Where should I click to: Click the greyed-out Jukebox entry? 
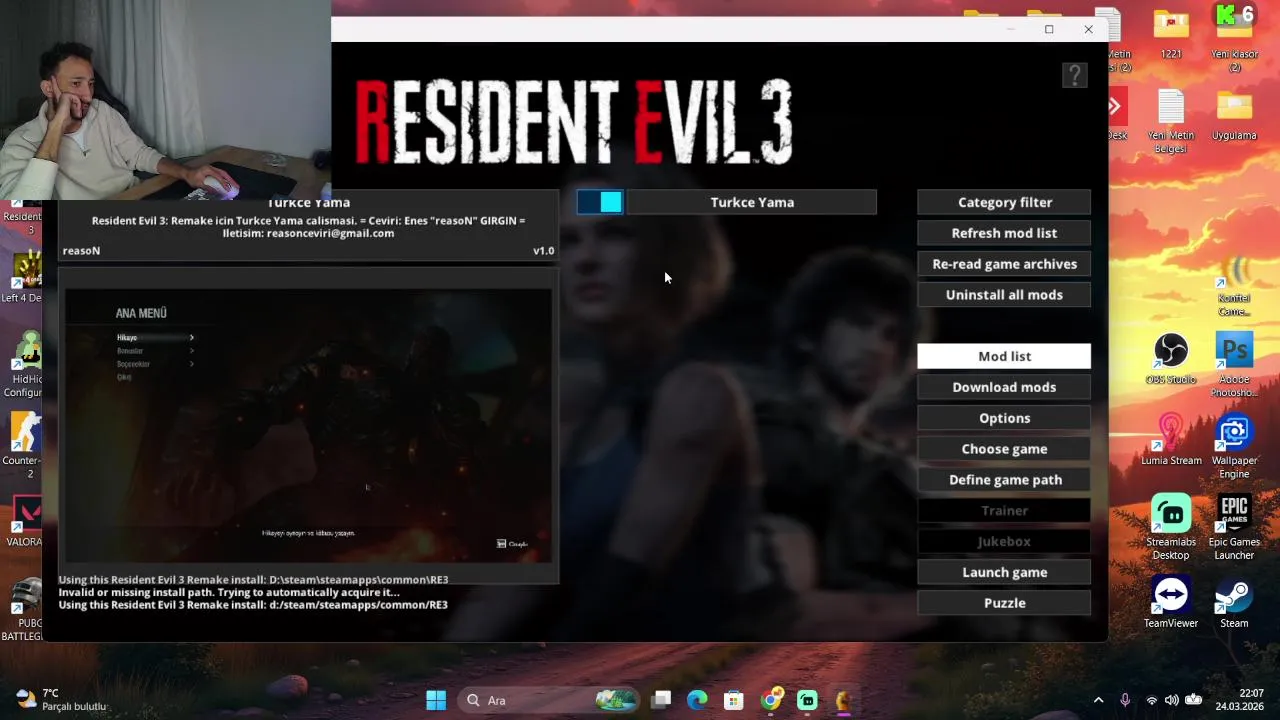pos(1004,541)
